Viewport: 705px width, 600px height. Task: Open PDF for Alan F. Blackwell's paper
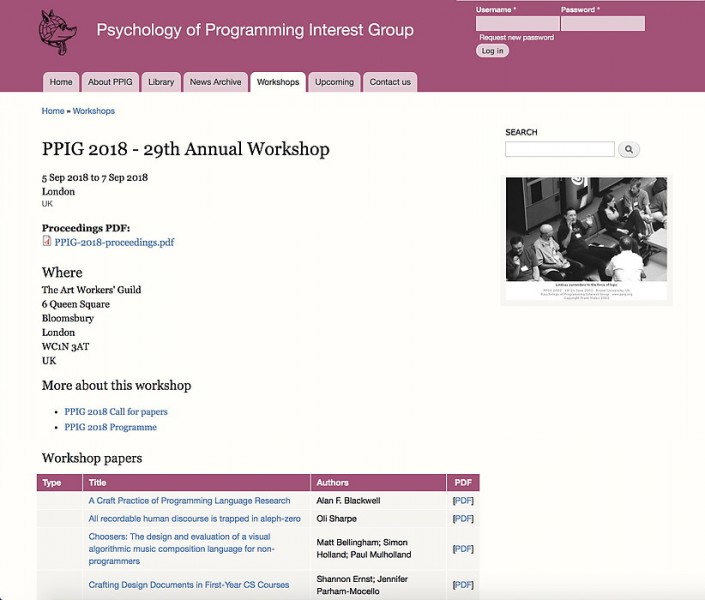[462, 501]
